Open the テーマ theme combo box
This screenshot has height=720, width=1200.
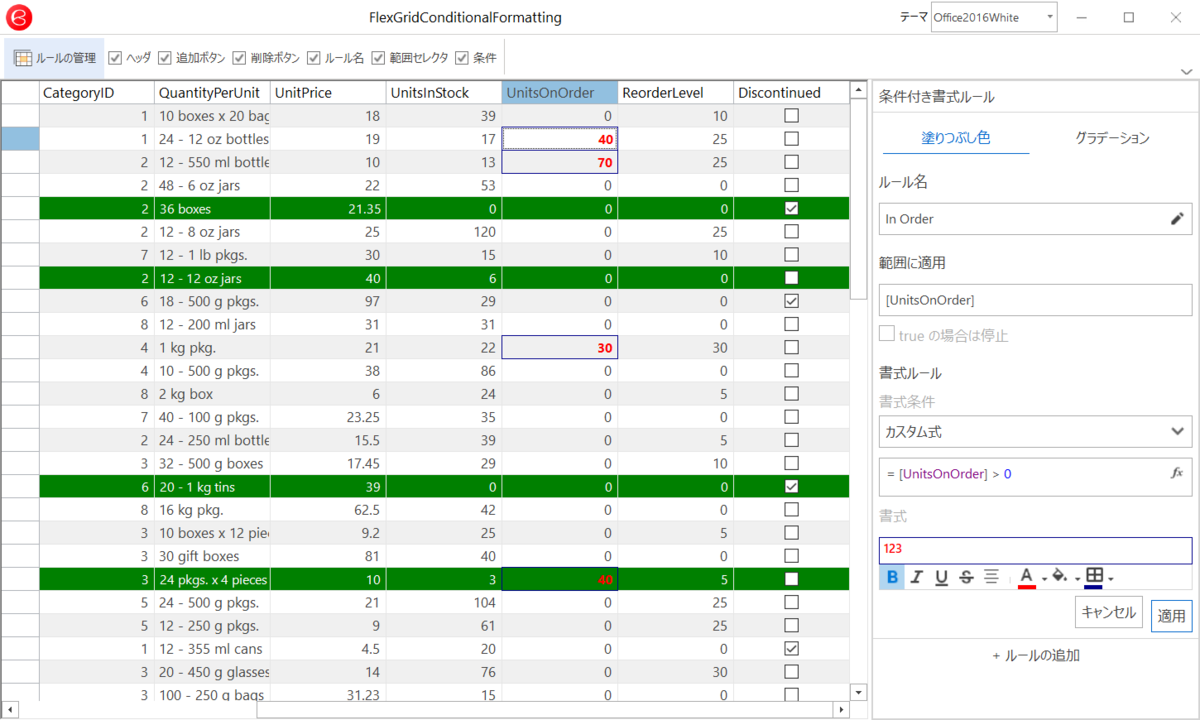click(x=993, y=17)
